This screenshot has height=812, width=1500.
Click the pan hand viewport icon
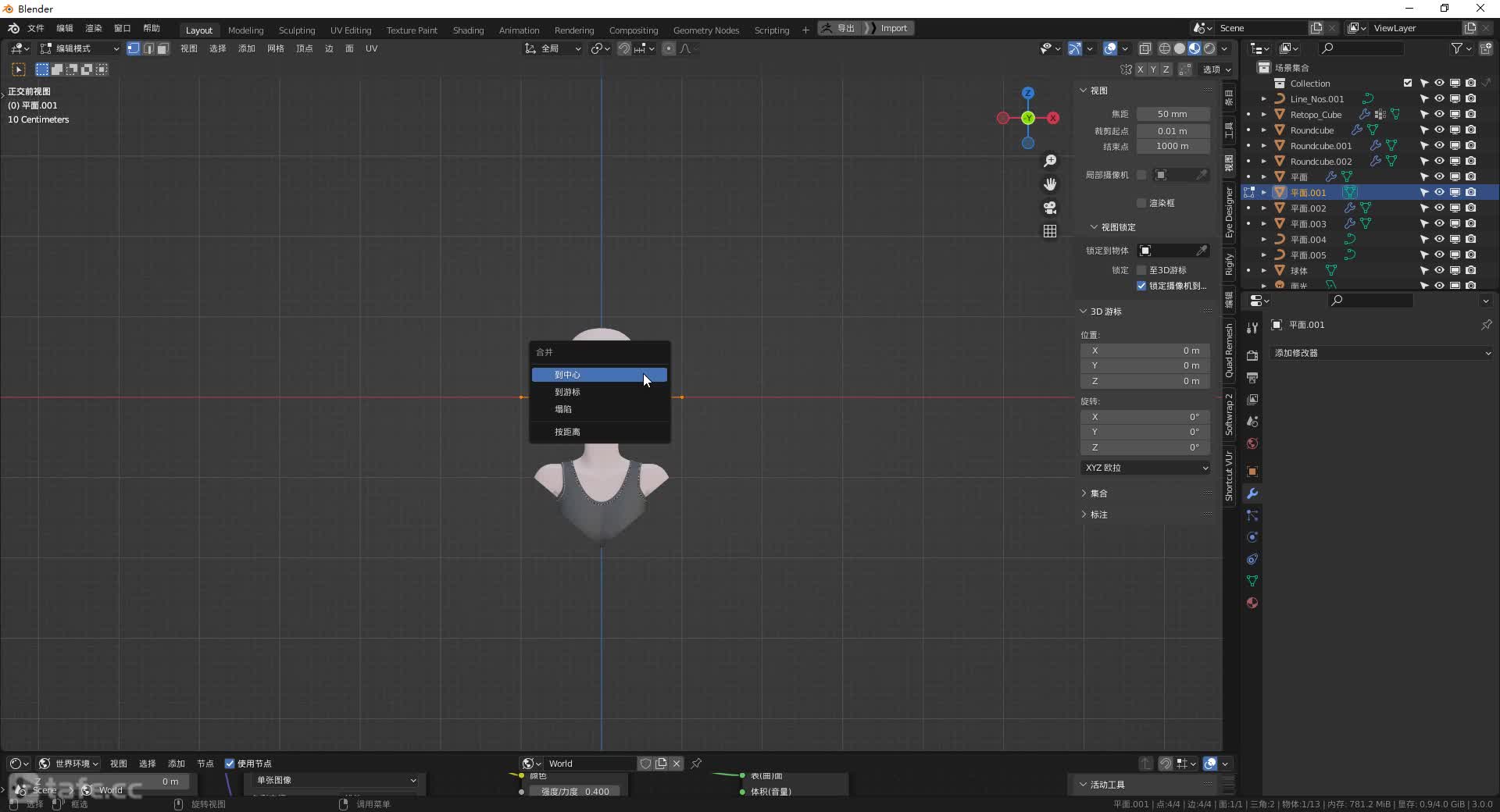coord(1050,184)
